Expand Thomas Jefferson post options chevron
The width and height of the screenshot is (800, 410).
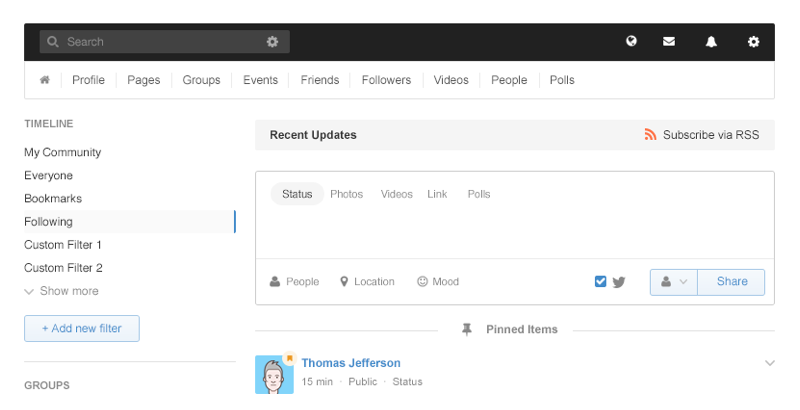coord(769,362)
